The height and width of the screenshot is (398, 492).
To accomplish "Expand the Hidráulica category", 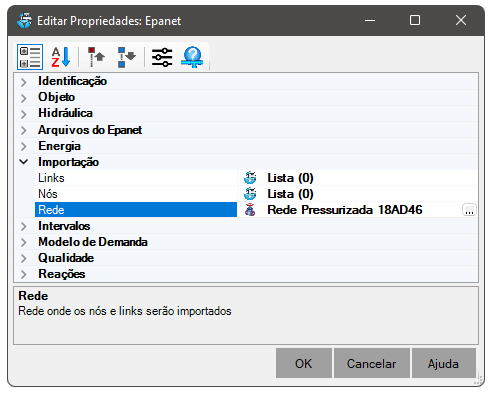I will pos(24,114).
